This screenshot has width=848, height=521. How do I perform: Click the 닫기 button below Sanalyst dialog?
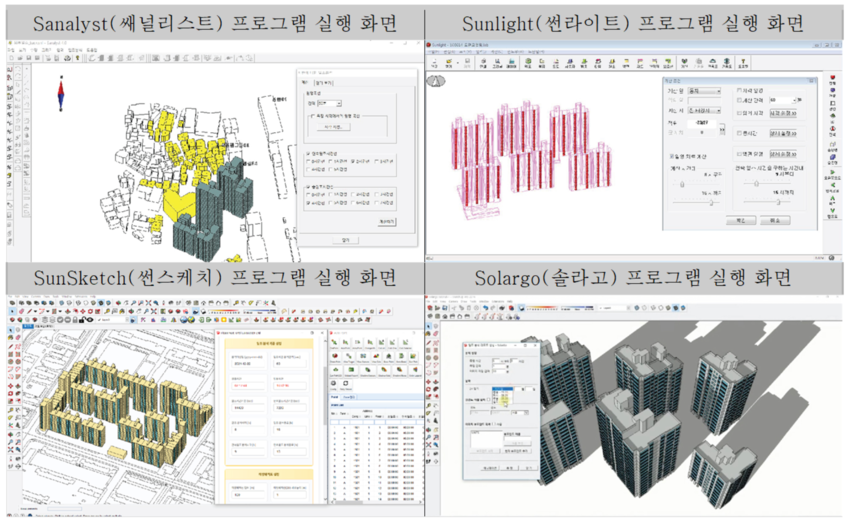pyautogui.click(x=345, y=239)
